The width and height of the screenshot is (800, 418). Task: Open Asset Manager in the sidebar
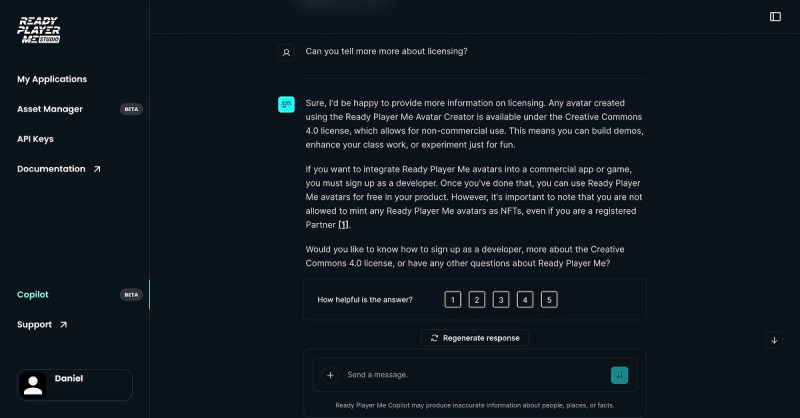click(x=50, y=109)
